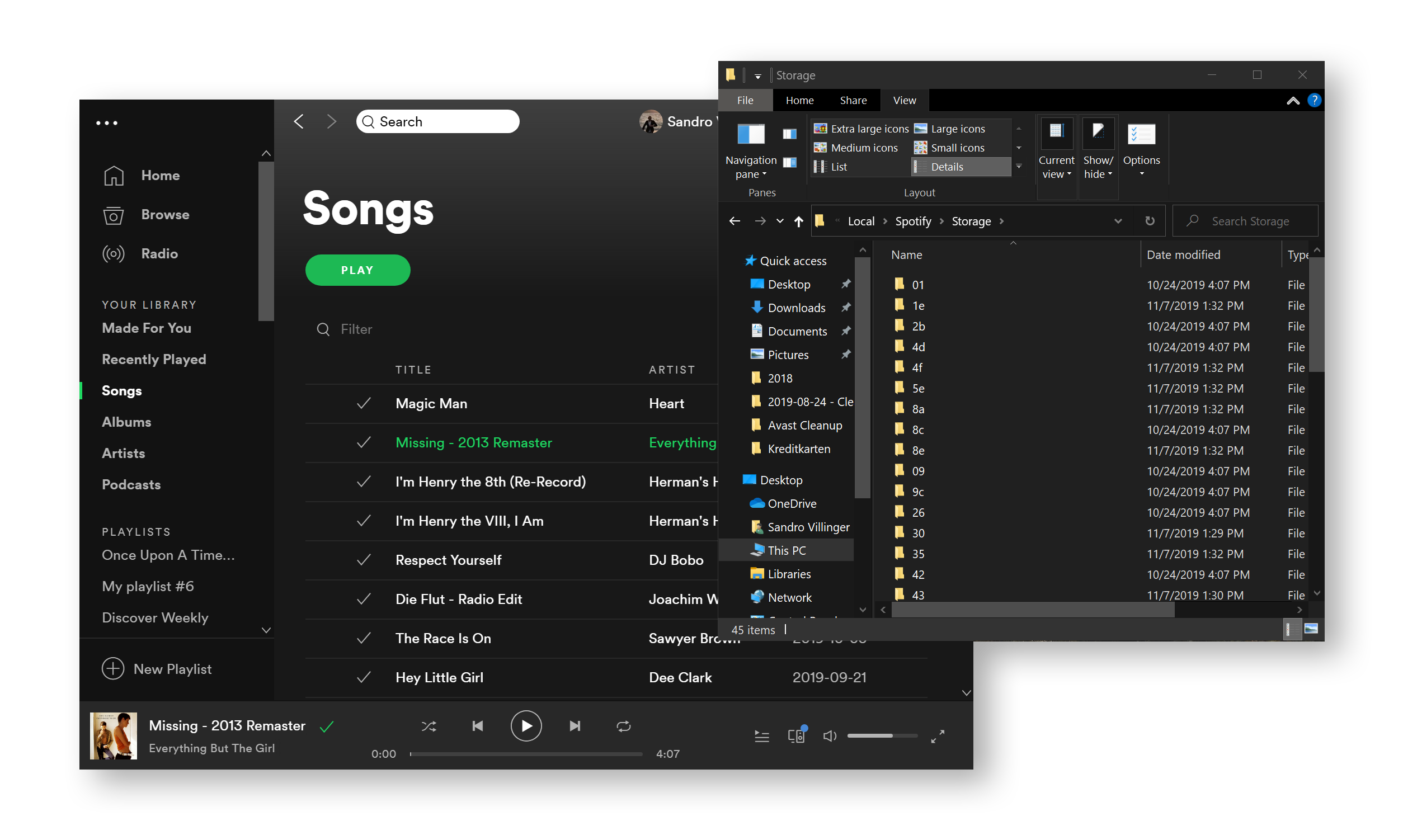This screenshot has width=1403, height=840.
Task: Open Albums in Your Library
Action: [x=126, y=422]
